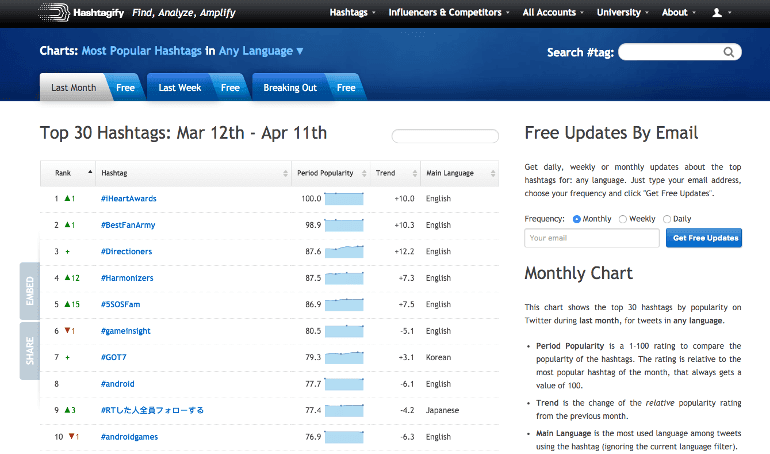Open the #5SOSFam hashtag link
This screenshot has width=770, height=454.
click(120, 304)
